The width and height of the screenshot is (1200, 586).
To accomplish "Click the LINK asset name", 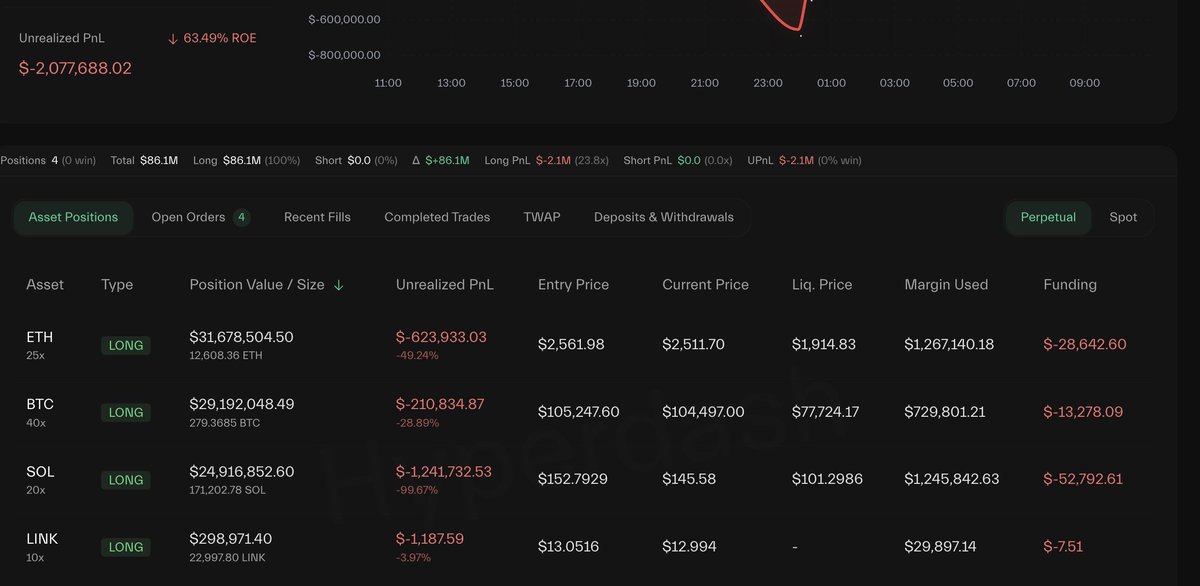I will pos(42,539).
